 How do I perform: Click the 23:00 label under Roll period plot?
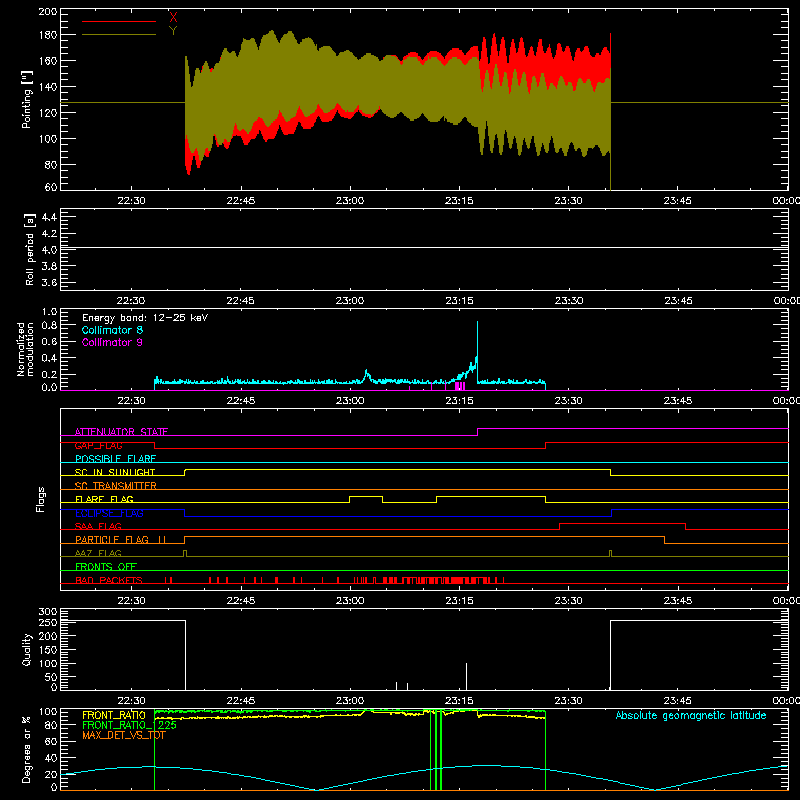350,301
